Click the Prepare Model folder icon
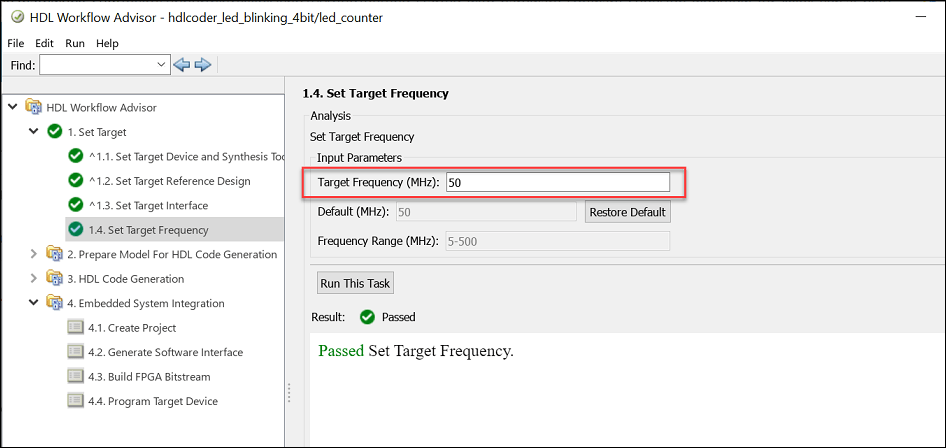The image size is (946, 448). click(55, 254)
